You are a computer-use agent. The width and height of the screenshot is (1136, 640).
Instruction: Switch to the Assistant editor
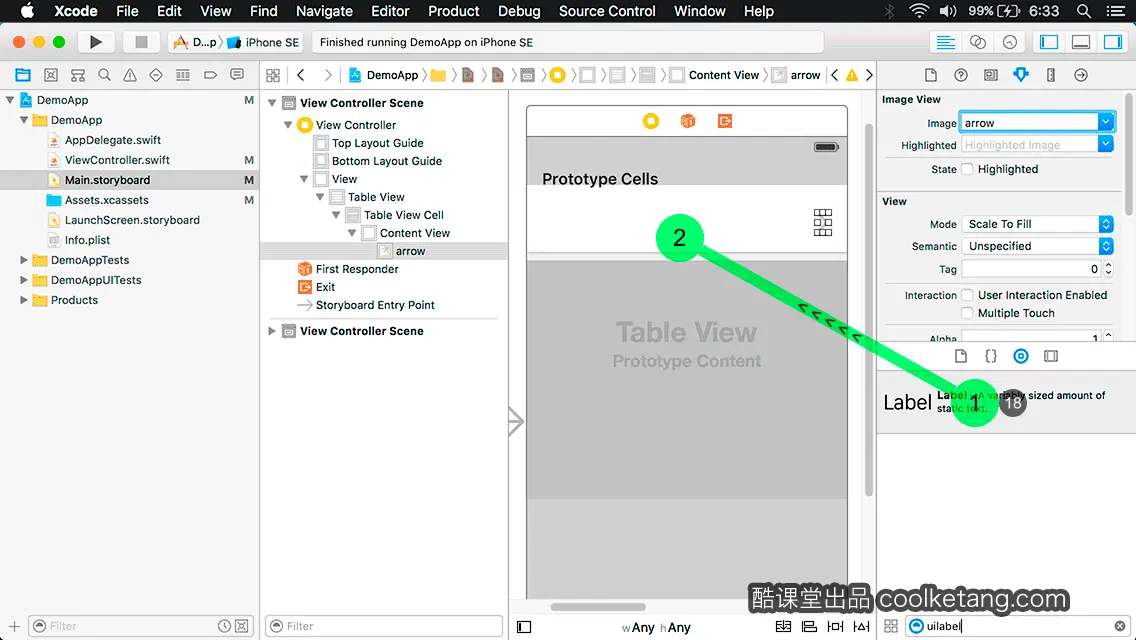pyautogui.click(x=977, y=42)
